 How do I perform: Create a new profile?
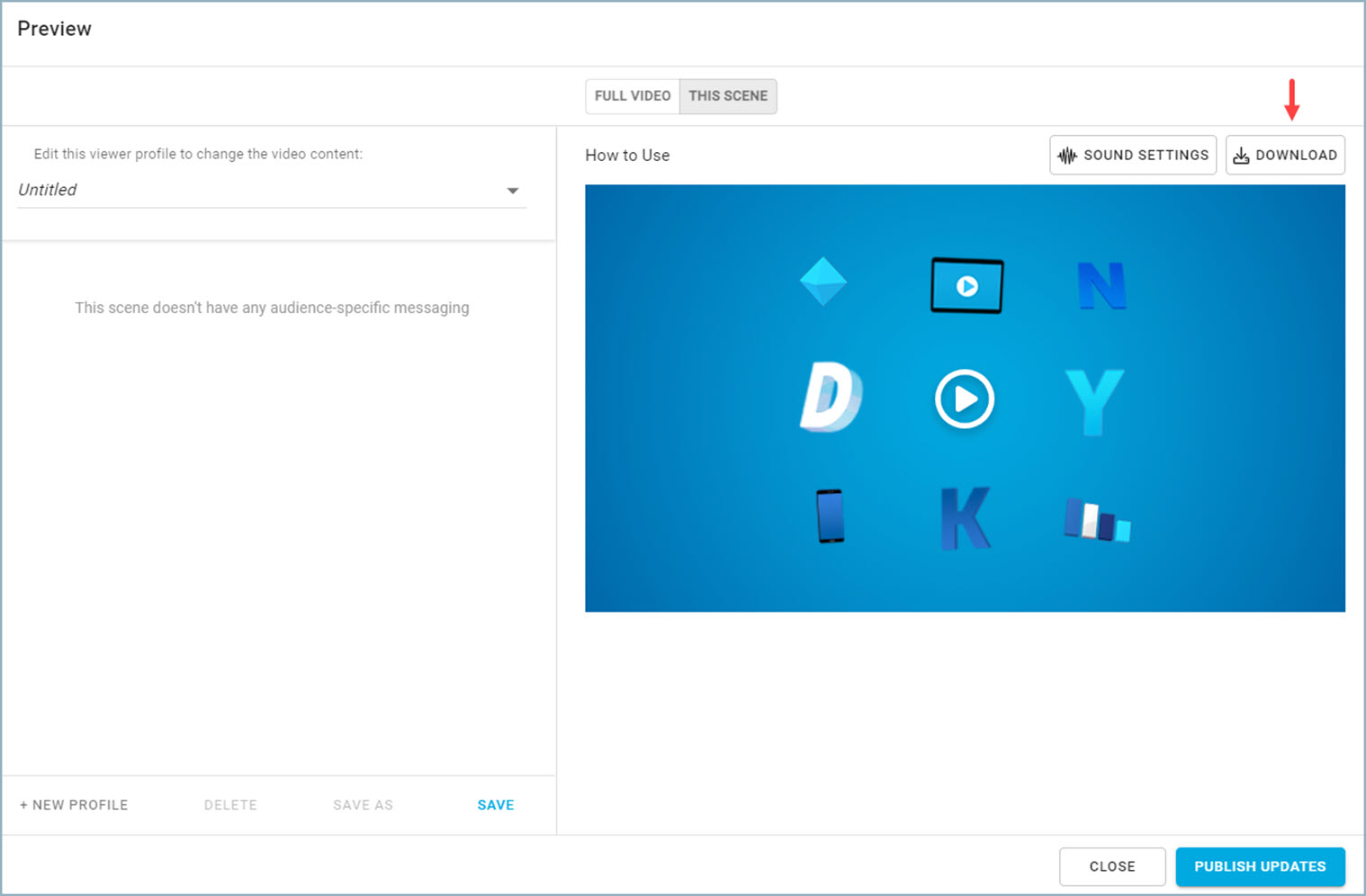[74, 805]
